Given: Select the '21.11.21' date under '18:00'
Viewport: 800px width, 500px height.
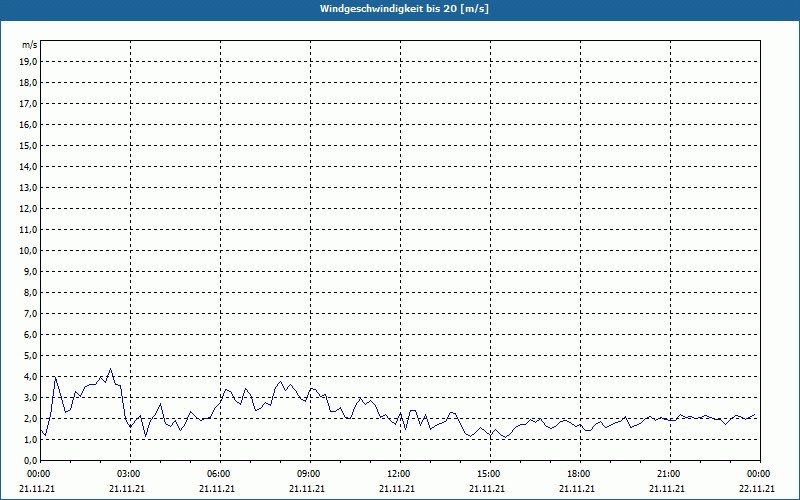Looking at the screenshot, I should pos(577,489).
